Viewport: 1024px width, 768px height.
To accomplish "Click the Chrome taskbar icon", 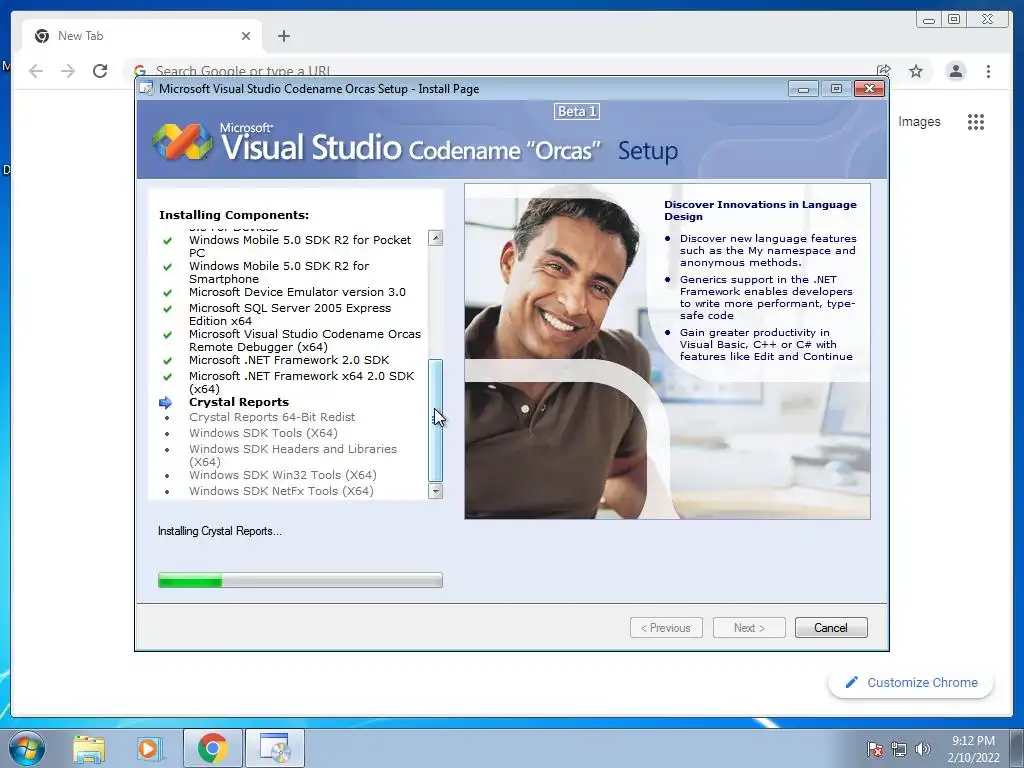I will point(213,748).
